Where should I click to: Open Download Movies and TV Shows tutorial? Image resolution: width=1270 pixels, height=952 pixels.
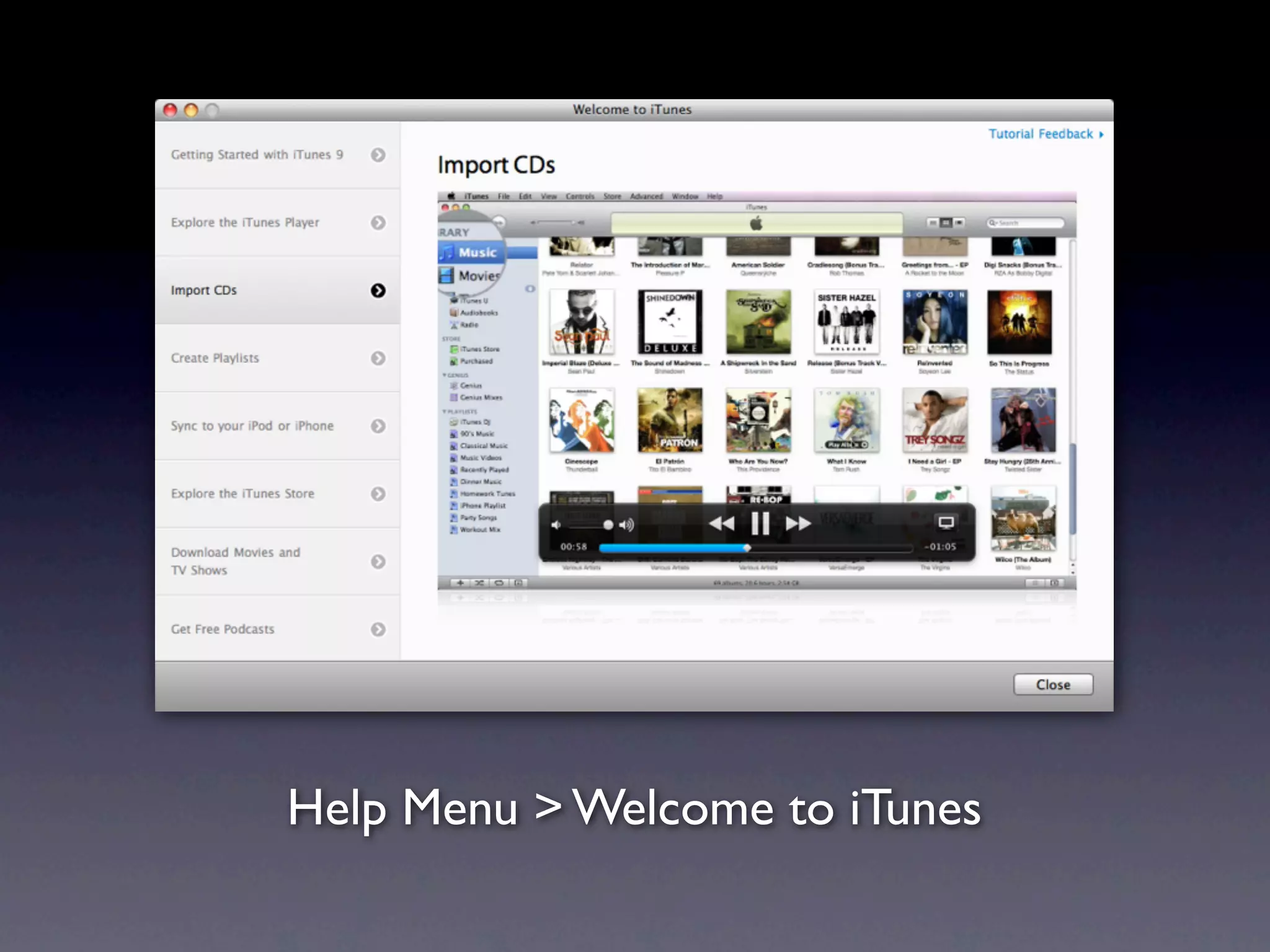click(277, 561)
